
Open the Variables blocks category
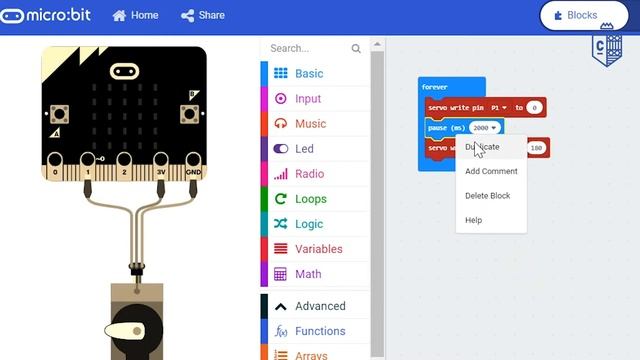tap(315, 249)
